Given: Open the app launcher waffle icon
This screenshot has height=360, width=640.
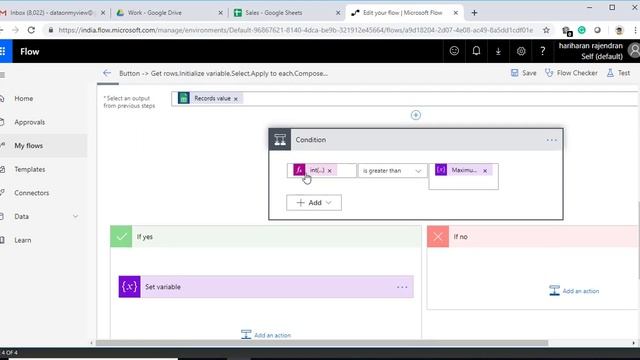Looking at the screenshot, I should (x=3, y=51).
